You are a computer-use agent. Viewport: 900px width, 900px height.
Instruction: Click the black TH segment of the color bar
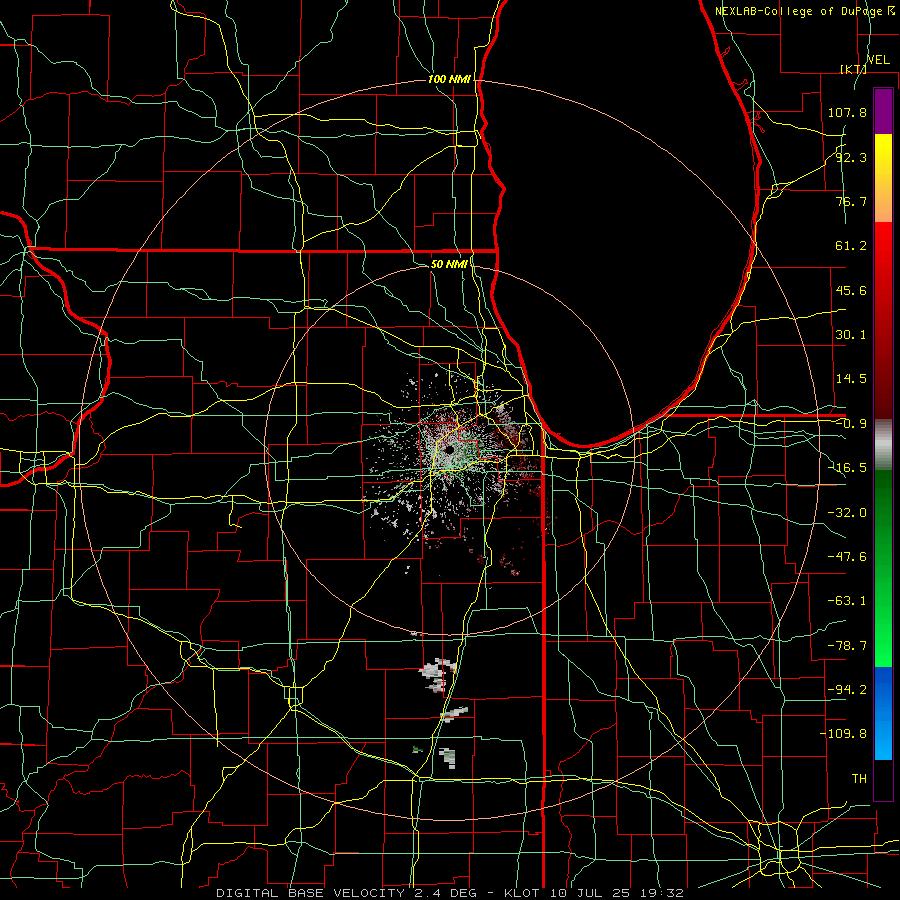[x=883, y=780]
